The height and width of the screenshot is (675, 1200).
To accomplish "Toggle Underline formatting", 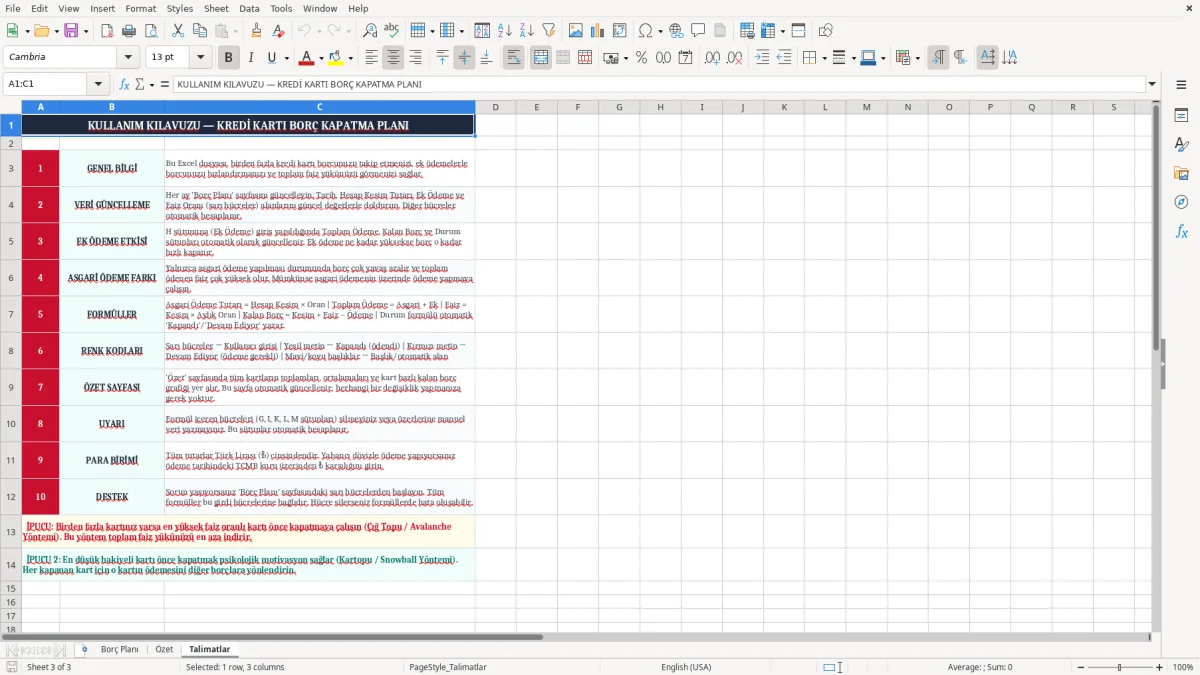I will pos(271,58).
